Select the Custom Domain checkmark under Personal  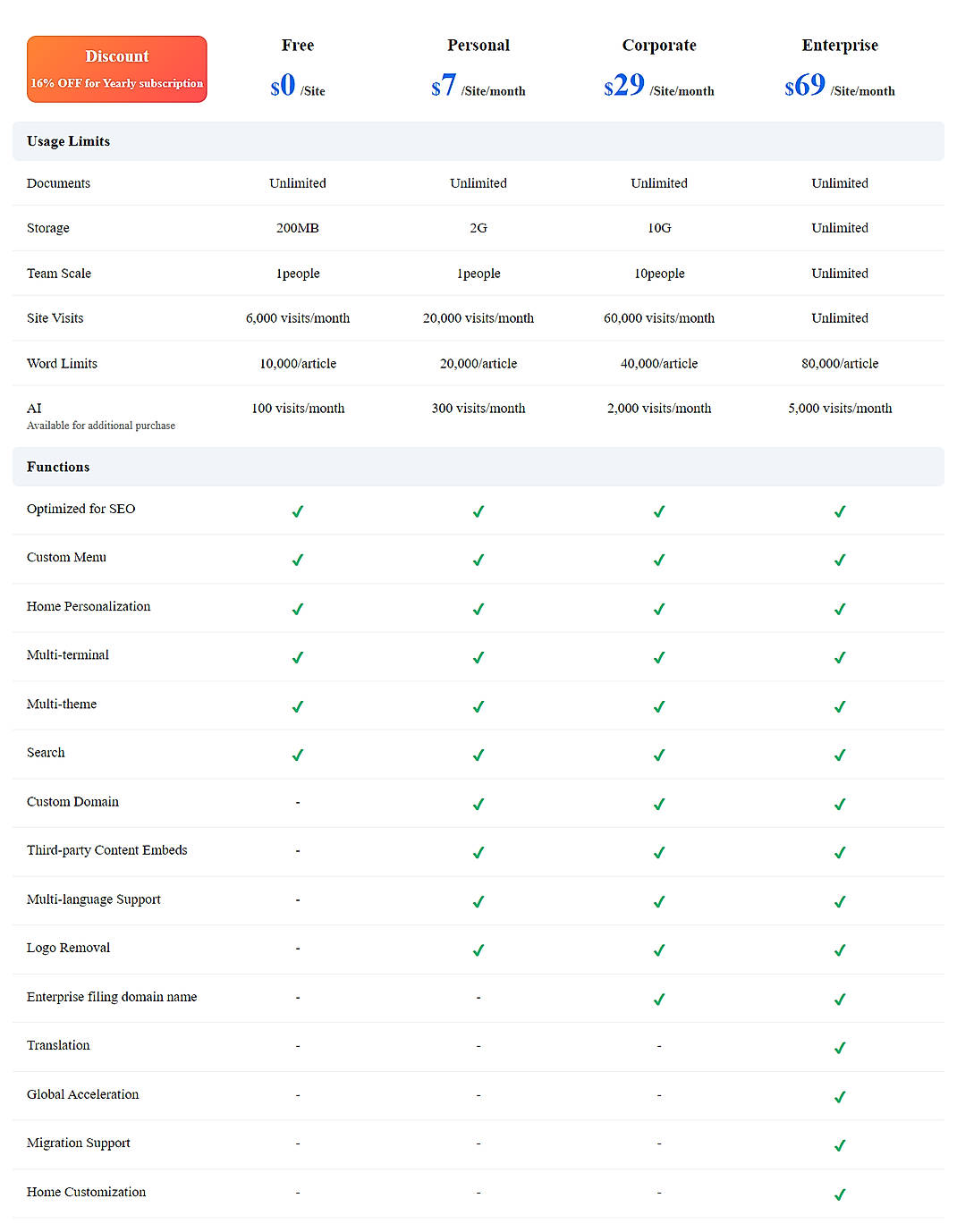(x=478, y=804)
